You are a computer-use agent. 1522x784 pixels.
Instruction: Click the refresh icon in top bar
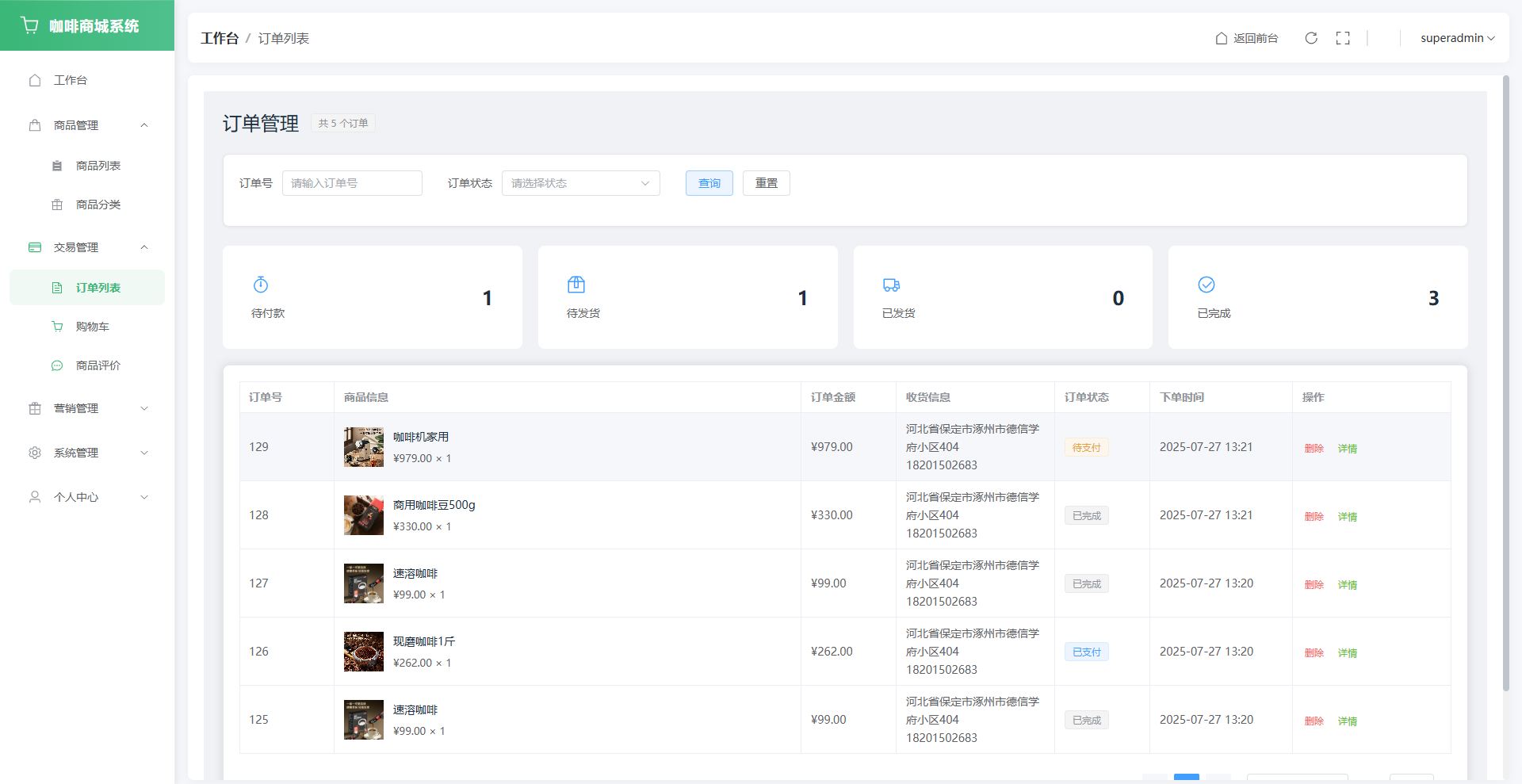[1311, 38]
